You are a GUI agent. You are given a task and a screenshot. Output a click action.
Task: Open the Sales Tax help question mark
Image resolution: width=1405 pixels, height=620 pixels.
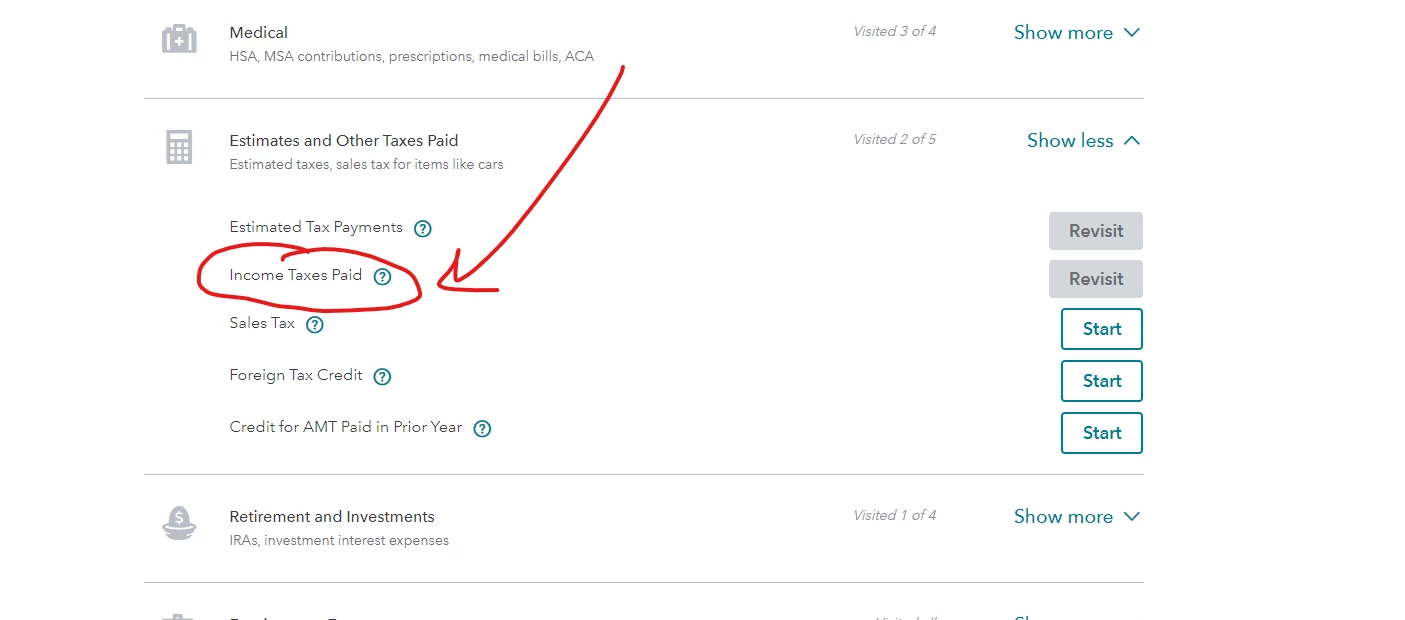click(315, 324)
